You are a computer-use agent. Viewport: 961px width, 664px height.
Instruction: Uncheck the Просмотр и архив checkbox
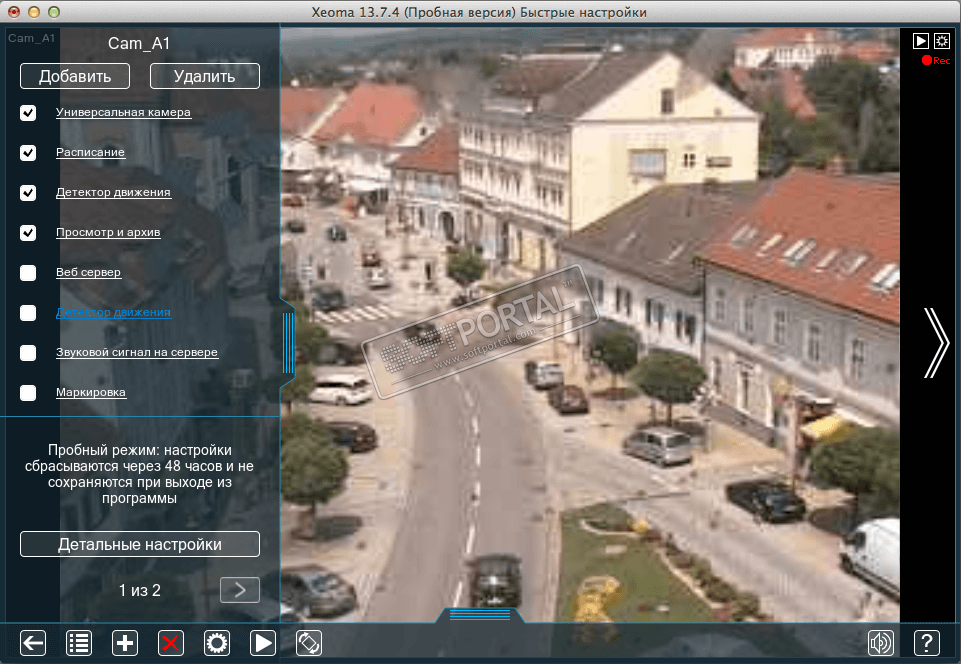click(x=28, y=232)
